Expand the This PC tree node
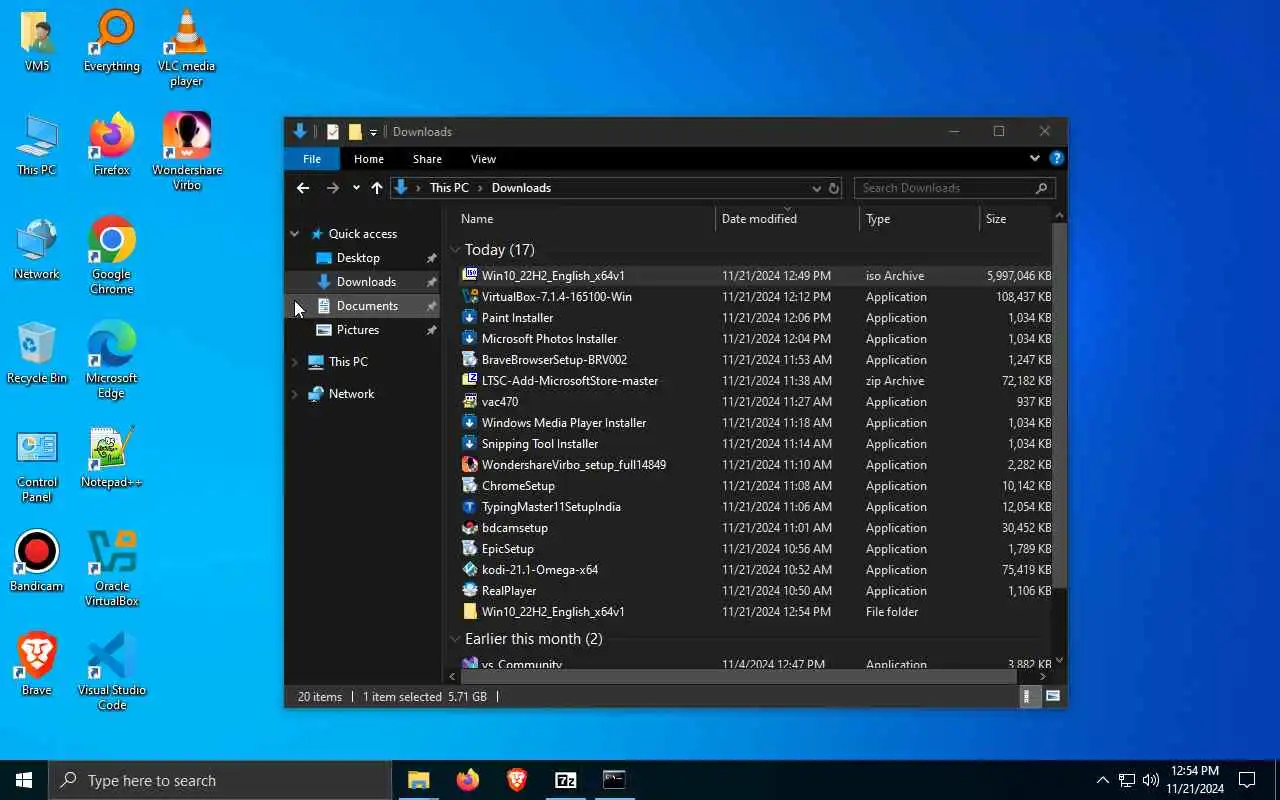Screen dimensions: 1280x800 295,362
